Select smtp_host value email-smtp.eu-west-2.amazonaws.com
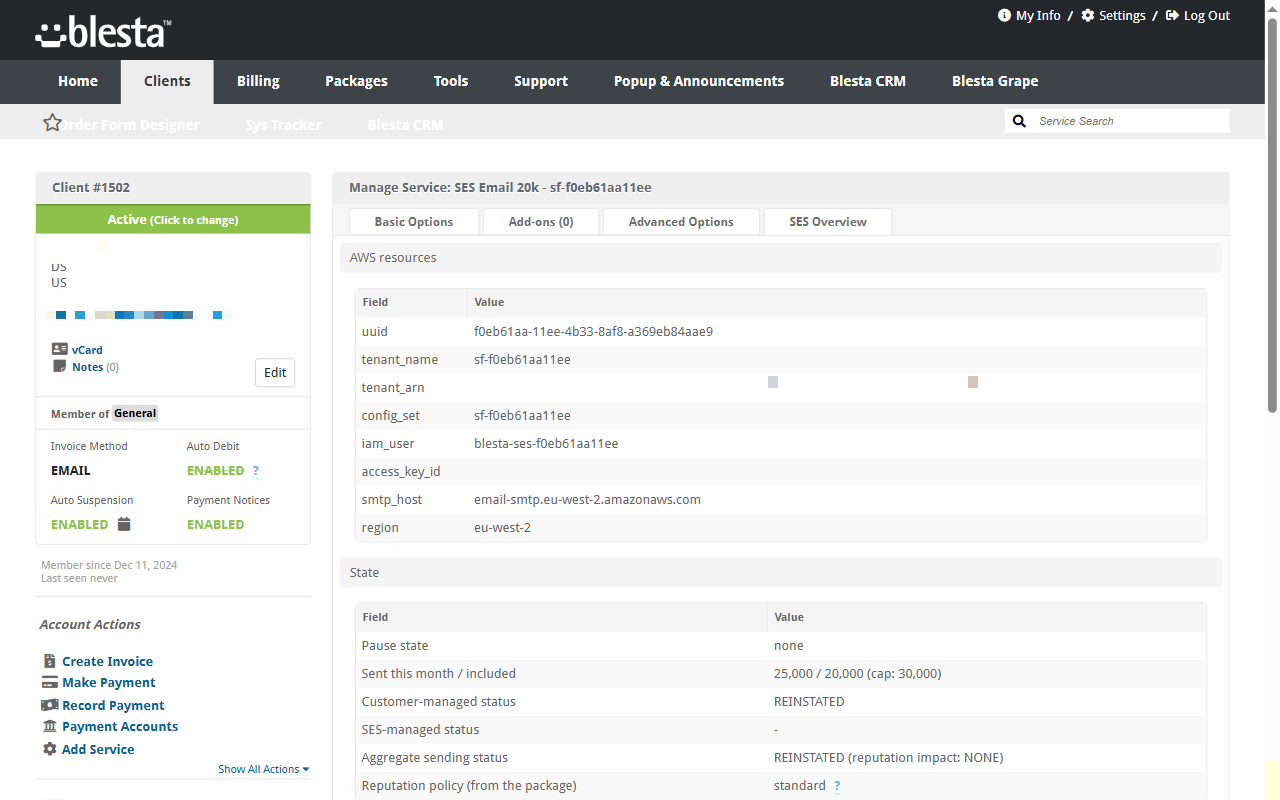The width and height of the screenshot is (1280, 800). [x=587, y=499]
